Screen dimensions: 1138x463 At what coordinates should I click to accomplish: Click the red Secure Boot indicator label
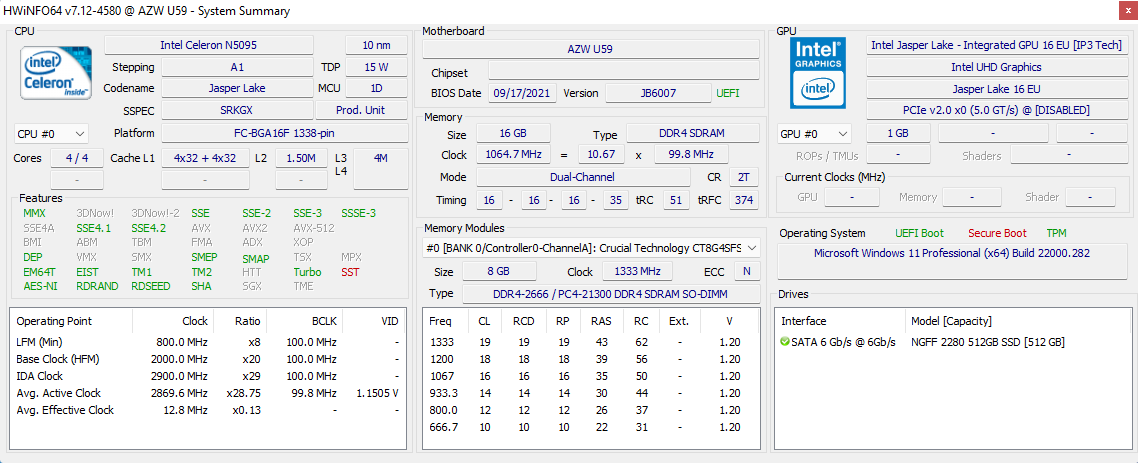(997, 233)
